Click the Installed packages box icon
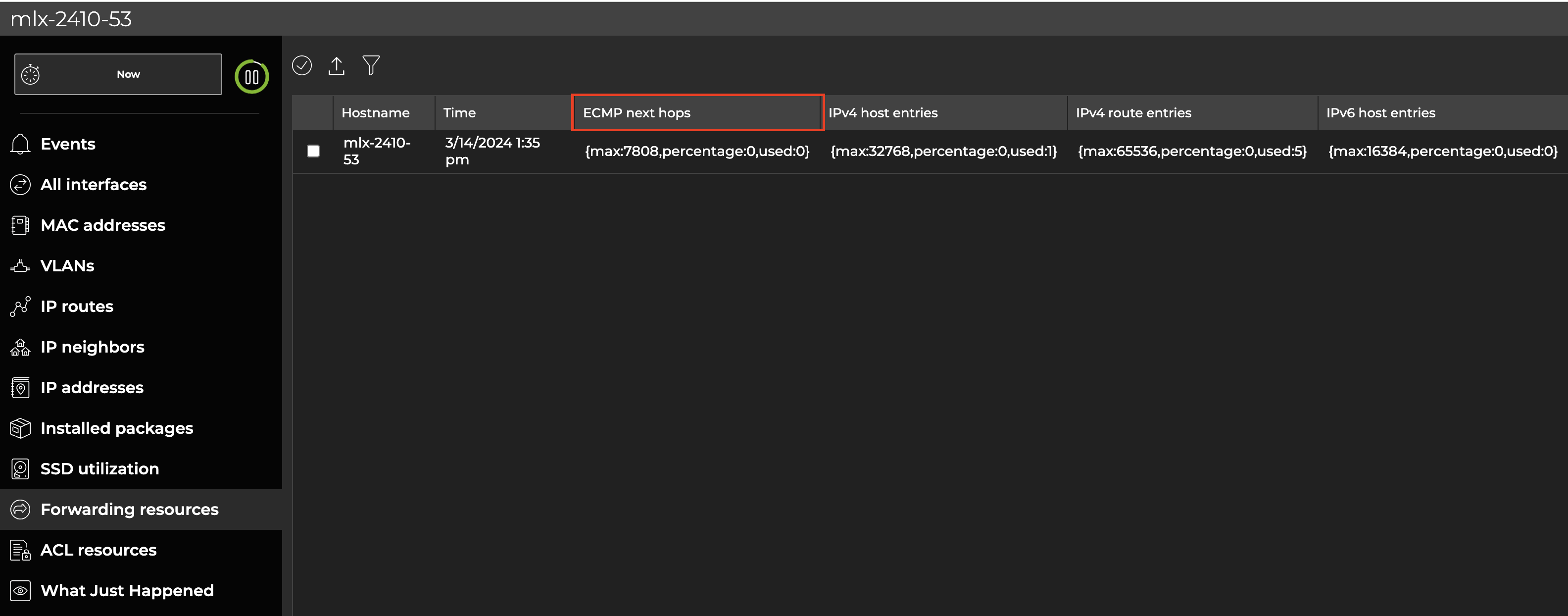The width and height of the screenshot is (1568, 616). (x=20, y=428)
